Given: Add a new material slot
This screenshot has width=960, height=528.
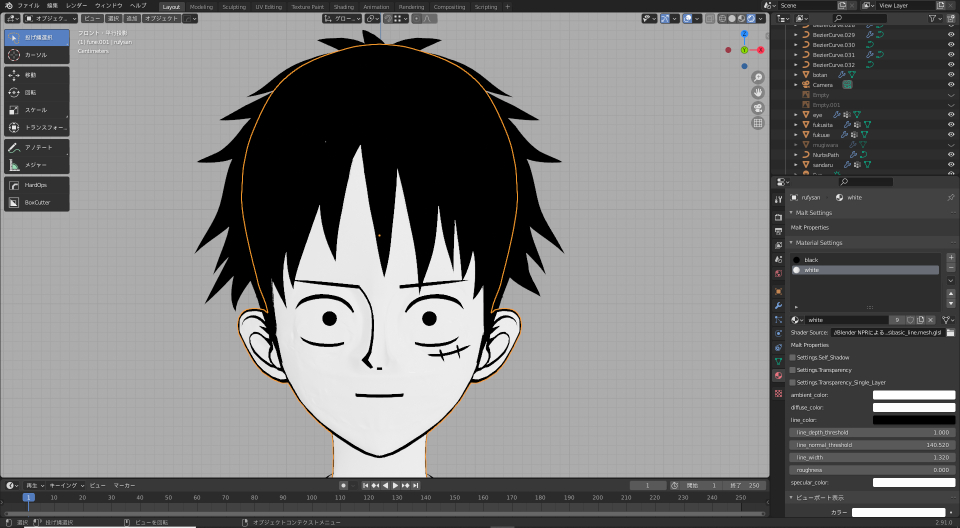Looking at the screenshot, I should click(951, 257).
